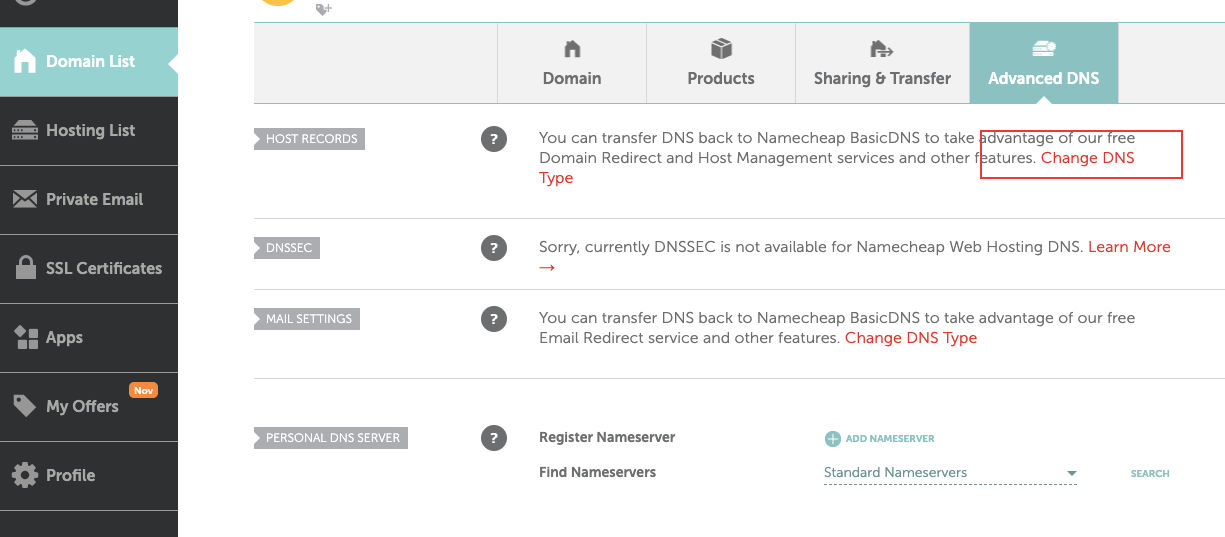Click the Register Nameserver text
This screenshot has height=537, width=1225.
click(x=607, y=437)
